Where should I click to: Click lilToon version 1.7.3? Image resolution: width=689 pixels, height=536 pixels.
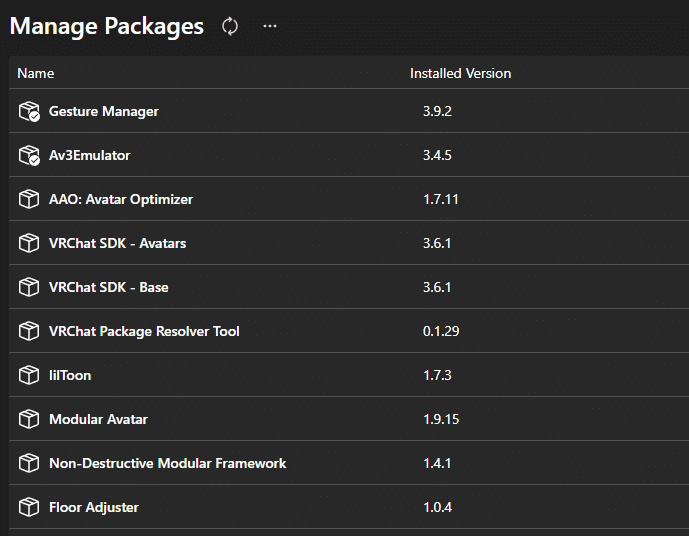coord(437,375)
